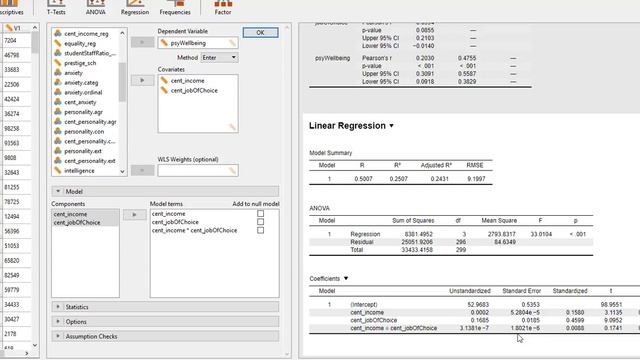Click the icon beside cent_anxiety
This screenshot has height=360, width=640.
[58, 102]
